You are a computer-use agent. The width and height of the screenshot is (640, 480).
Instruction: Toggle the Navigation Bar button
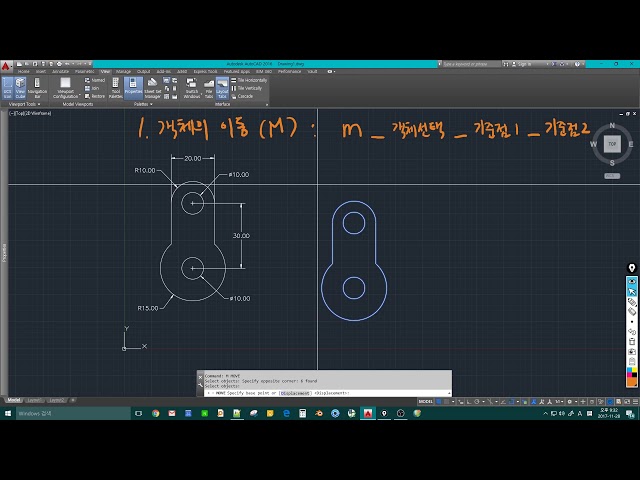(x=37, y=88)
